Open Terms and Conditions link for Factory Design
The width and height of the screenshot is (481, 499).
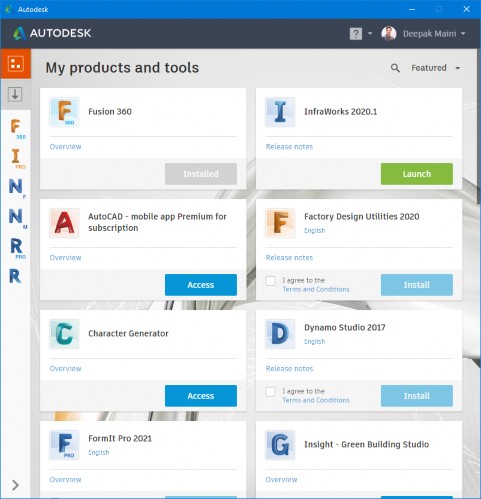316,289
